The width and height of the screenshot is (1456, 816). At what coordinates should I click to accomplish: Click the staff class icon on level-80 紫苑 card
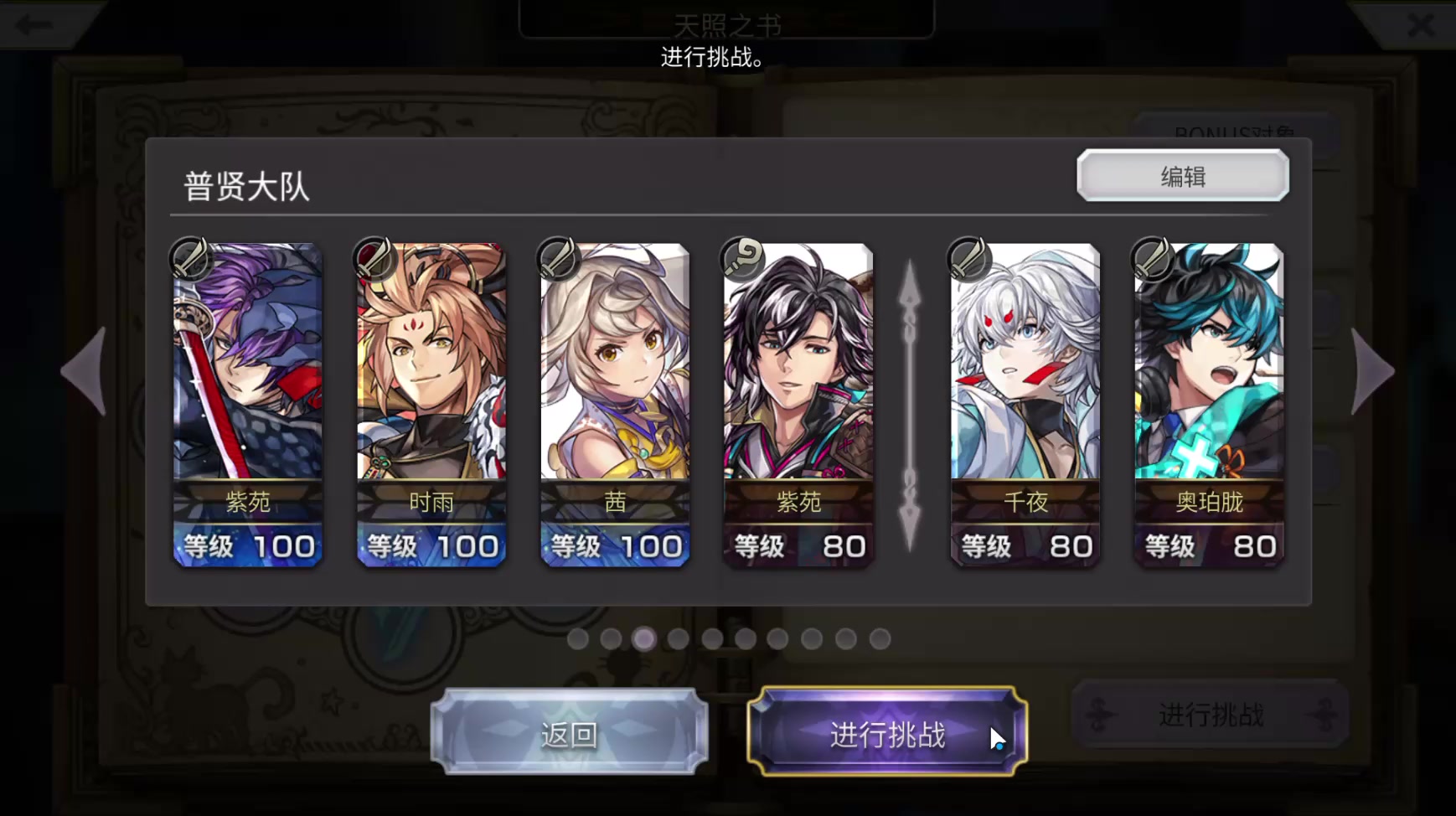[x=742, y=258]
